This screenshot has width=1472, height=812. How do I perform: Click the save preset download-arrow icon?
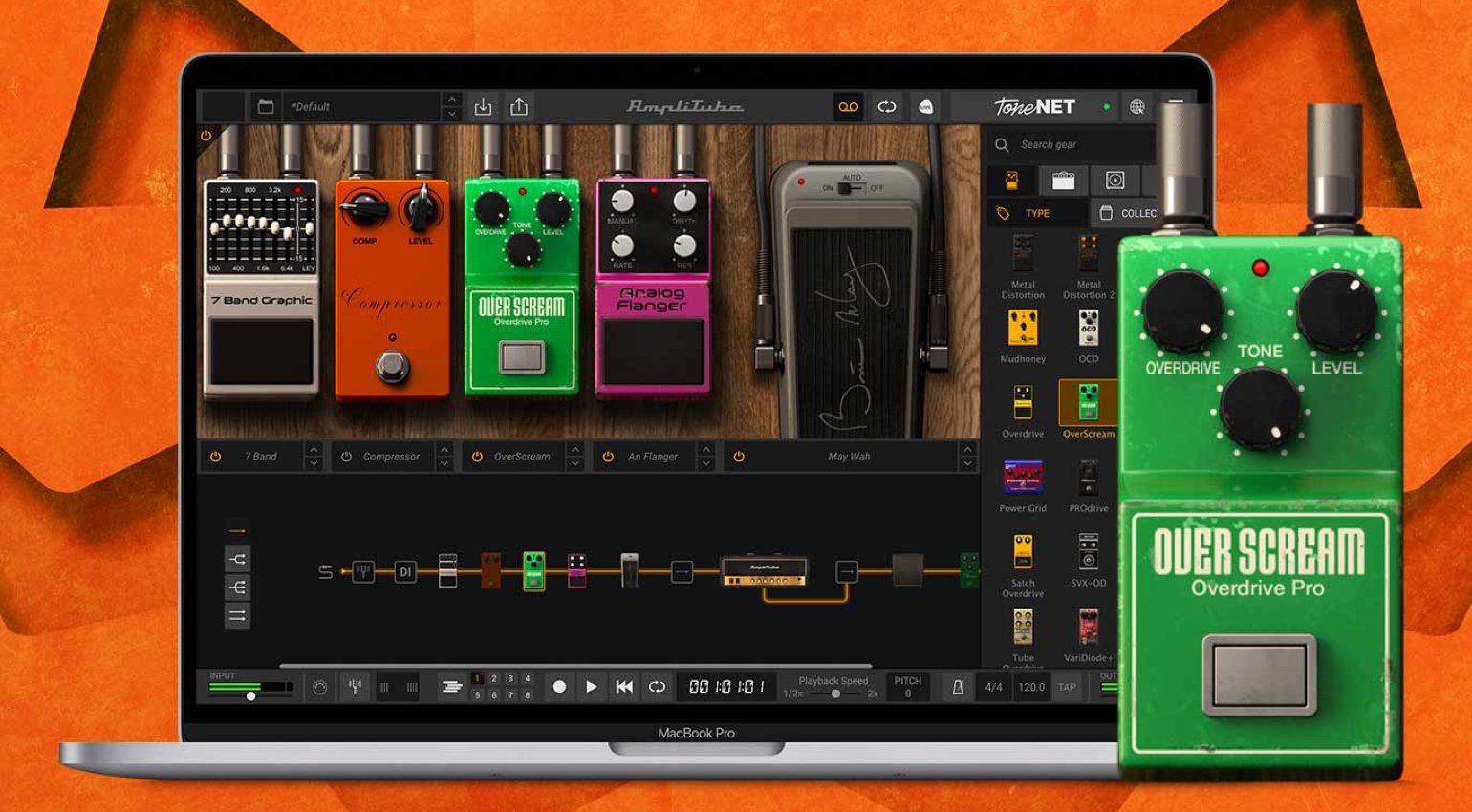click(484, 107)
